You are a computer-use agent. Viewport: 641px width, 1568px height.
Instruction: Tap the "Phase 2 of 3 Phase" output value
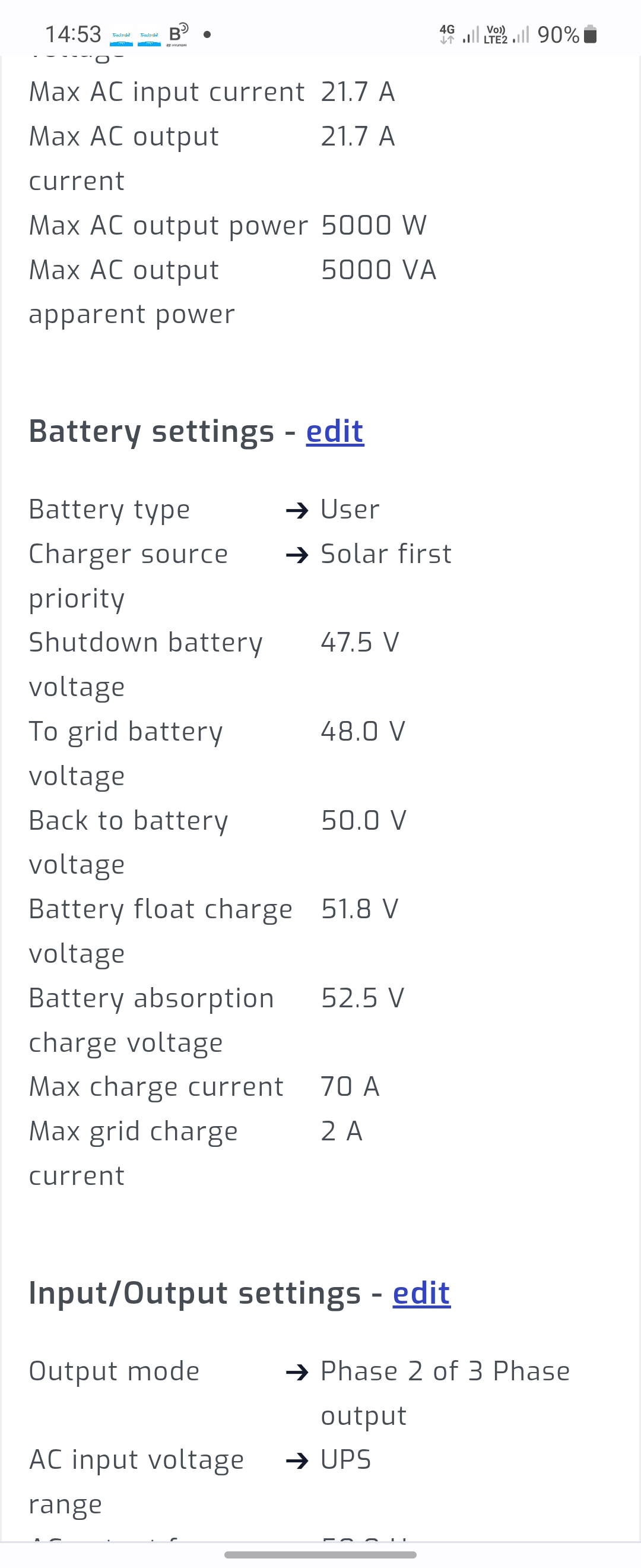point(445,1371)
